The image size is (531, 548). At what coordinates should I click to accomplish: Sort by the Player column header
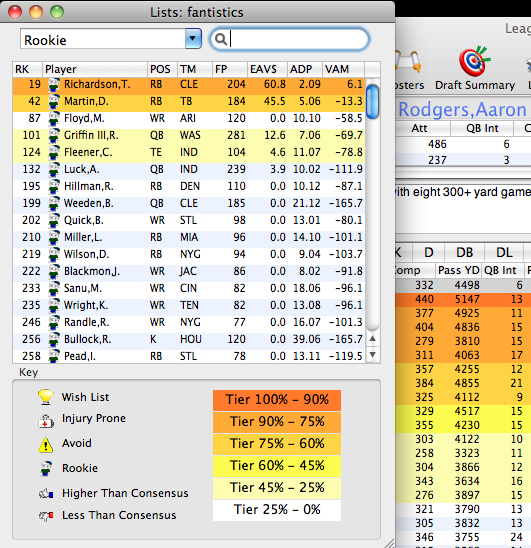tap(95, 69)
